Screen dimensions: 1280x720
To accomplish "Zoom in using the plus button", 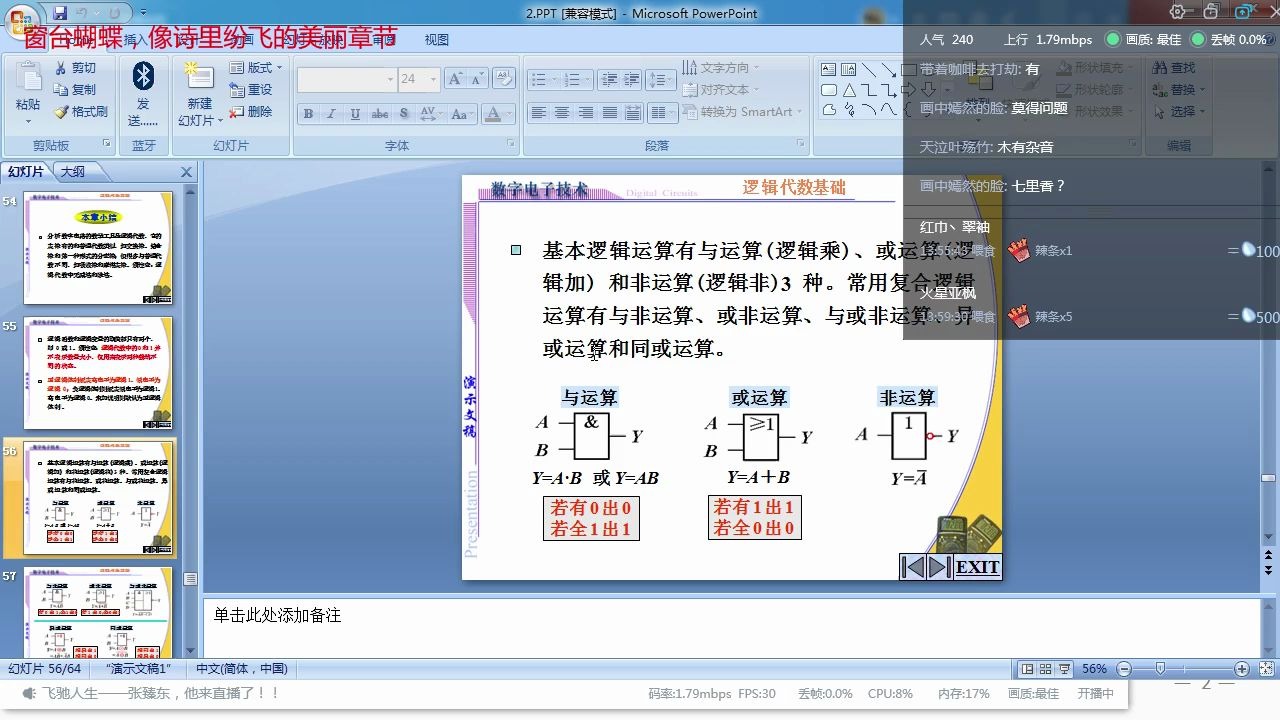I will click(x=1242, y=669).
